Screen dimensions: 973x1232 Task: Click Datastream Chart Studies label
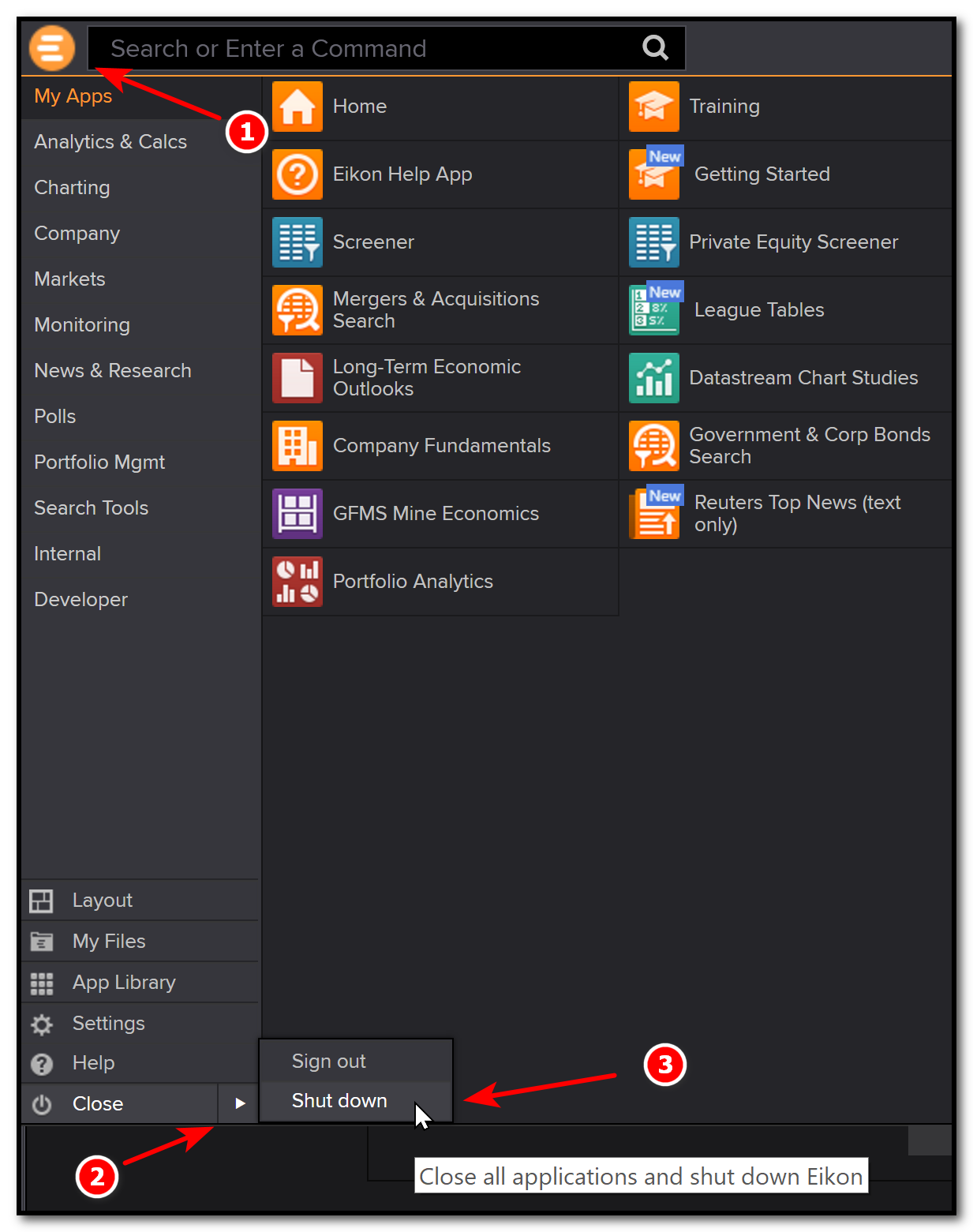tap(803, 378)
